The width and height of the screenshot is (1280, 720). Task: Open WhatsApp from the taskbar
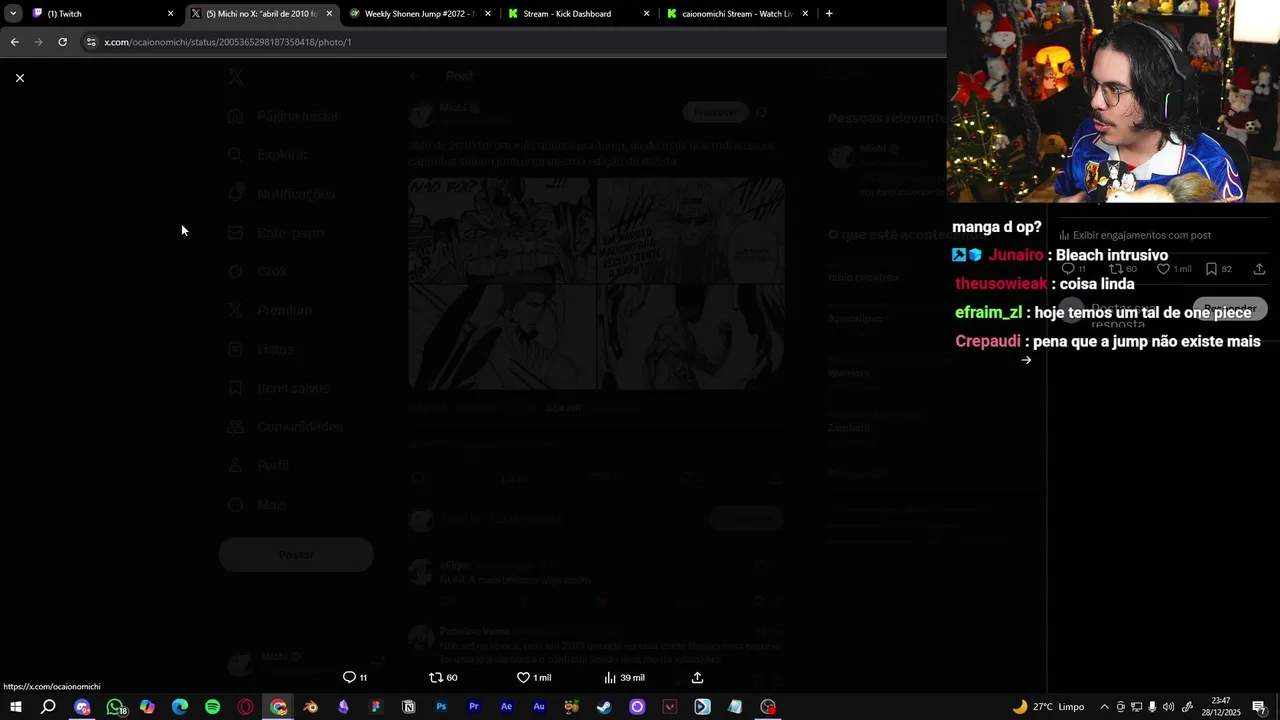[115, 707]
